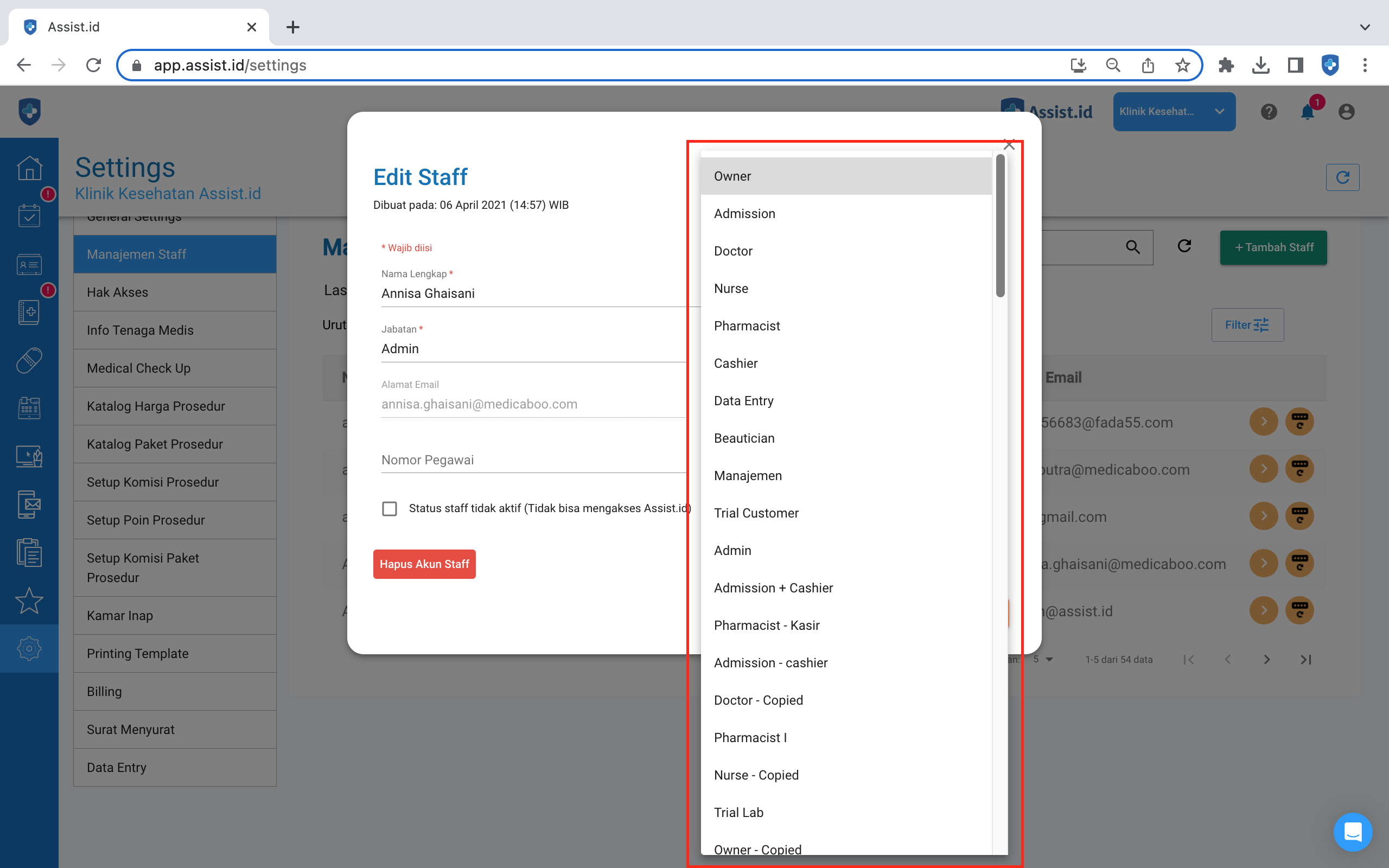
Task: Click the Hapus Akun Staff button
Action: [x=424, y=564]
